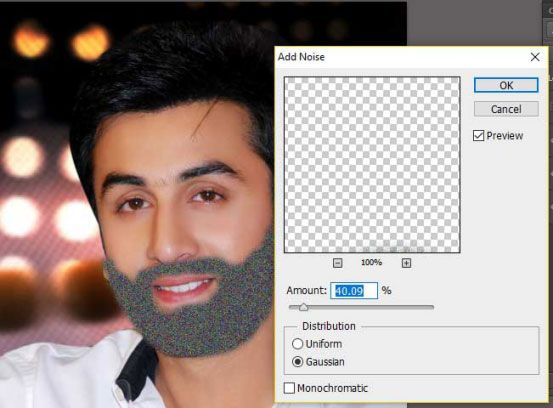Toggle the Preview checkbox
The width and height of the screenshot is (553, 408).
tap(479, 136)
